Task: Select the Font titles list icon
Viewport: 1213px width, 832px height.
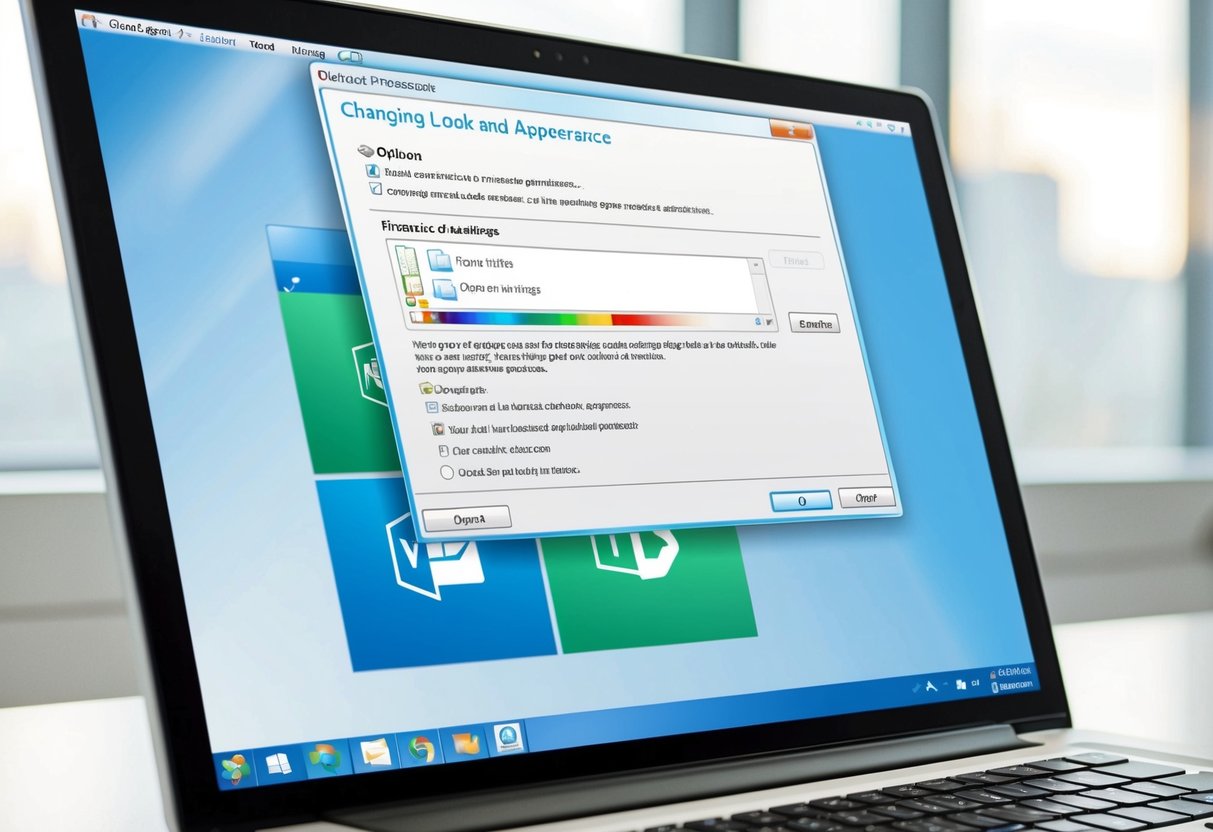Action: point(439,259)
